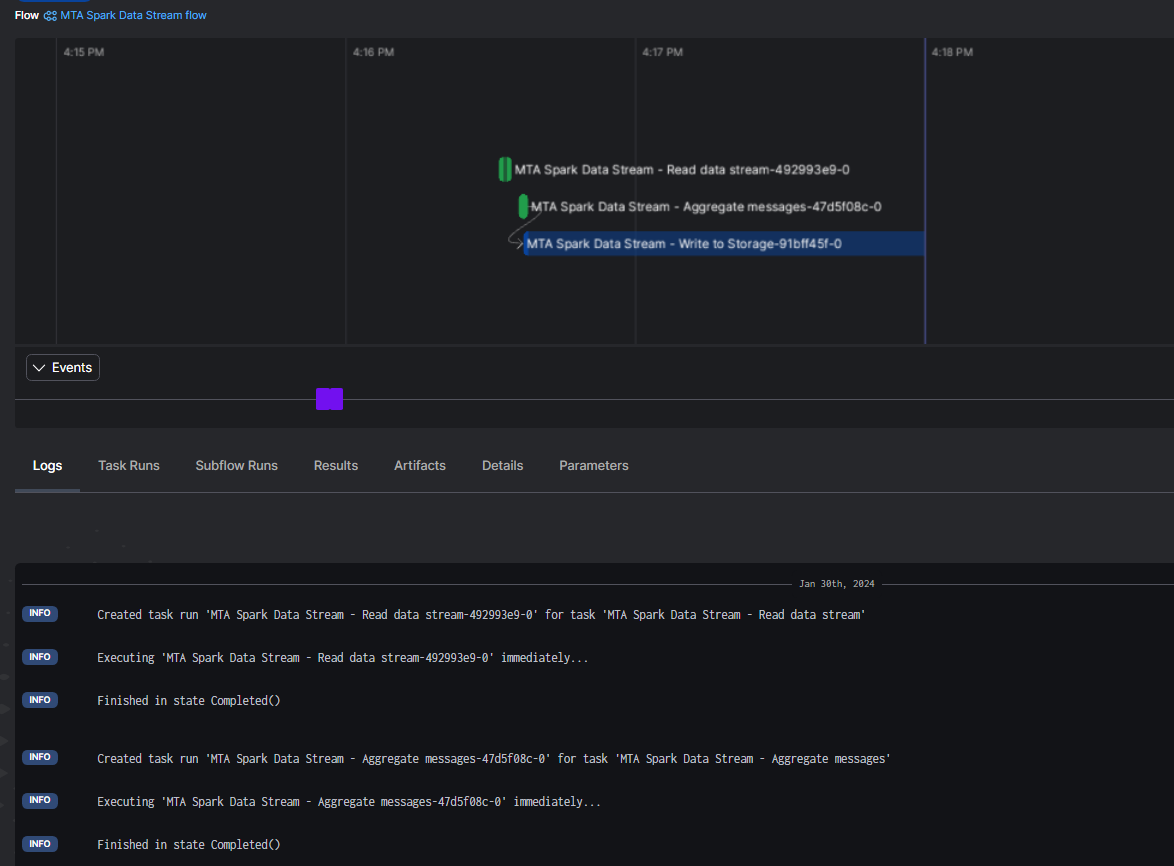
Task: Select the Aggregate messages green task bar
Action: (x=523, y=207)
